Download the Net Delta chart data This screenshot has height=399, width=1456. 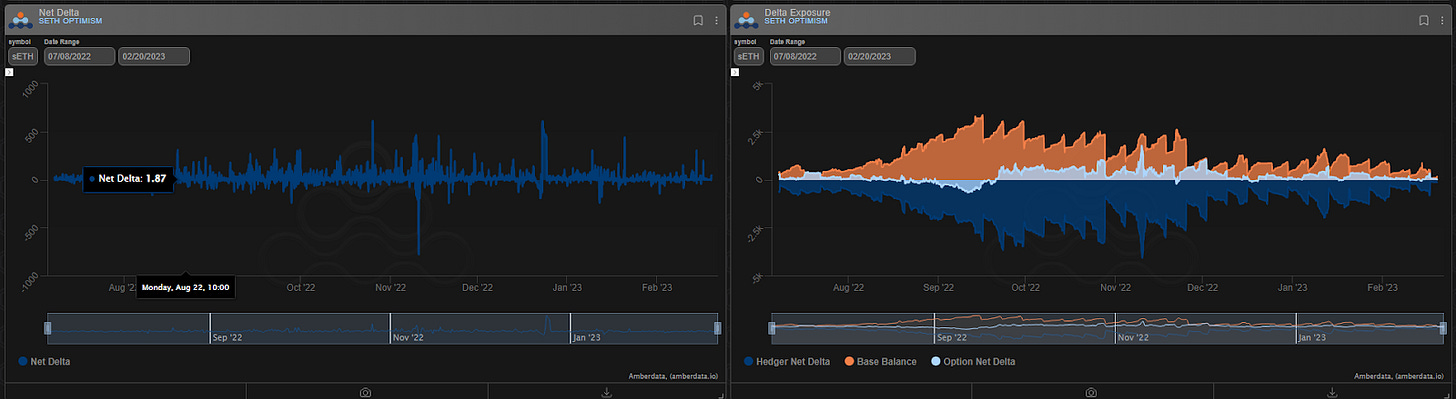pyautogui.click(x=607, y=393)
